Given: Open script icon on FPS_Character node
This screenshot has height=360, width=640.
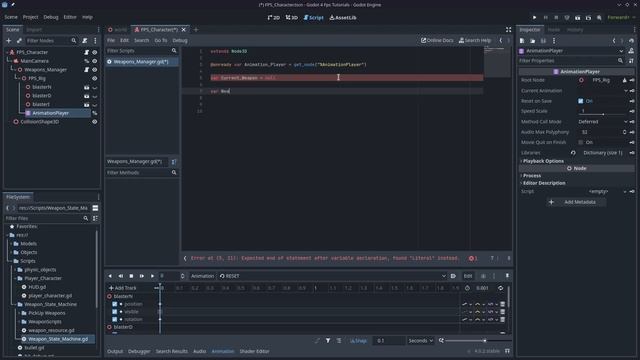Looking at the screenshot, I should tap(87, 52).
